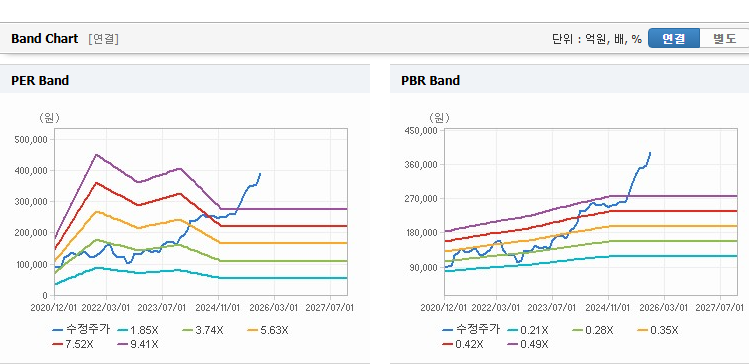
Task: Click 300,000 on the PER chart axis
Action: (32, 202)
